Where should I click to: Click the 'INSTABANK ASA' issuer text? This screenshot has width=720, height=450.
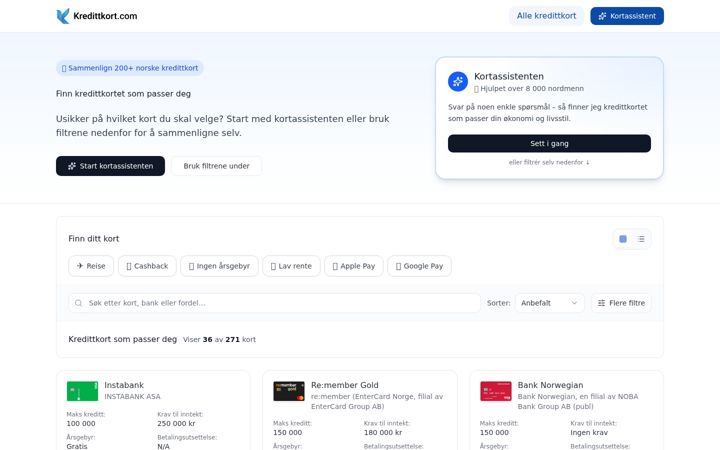pyautogui.click(x=132, y=396)
